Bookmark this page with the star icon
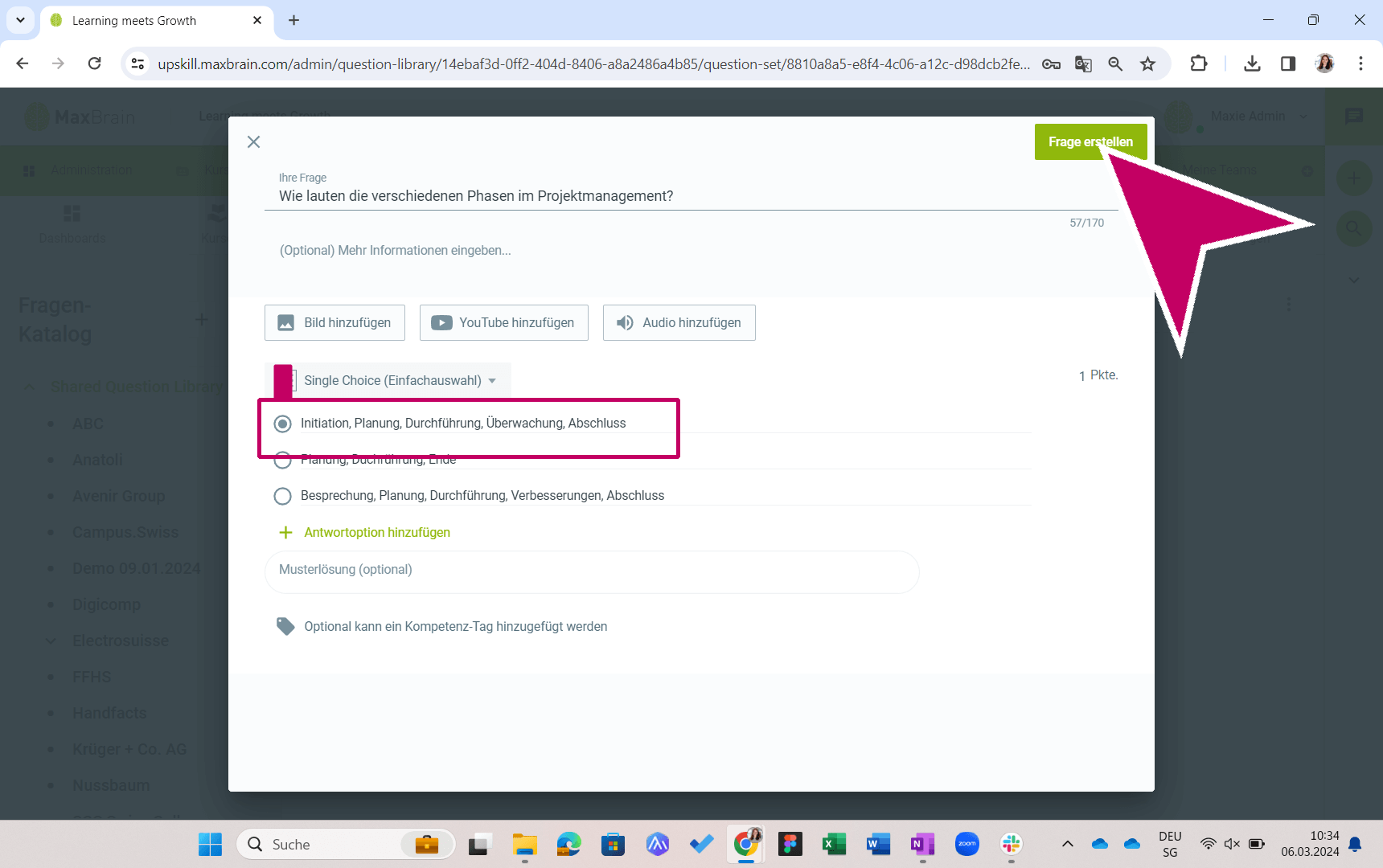The image size is (1383, 868). point(1147,63)
